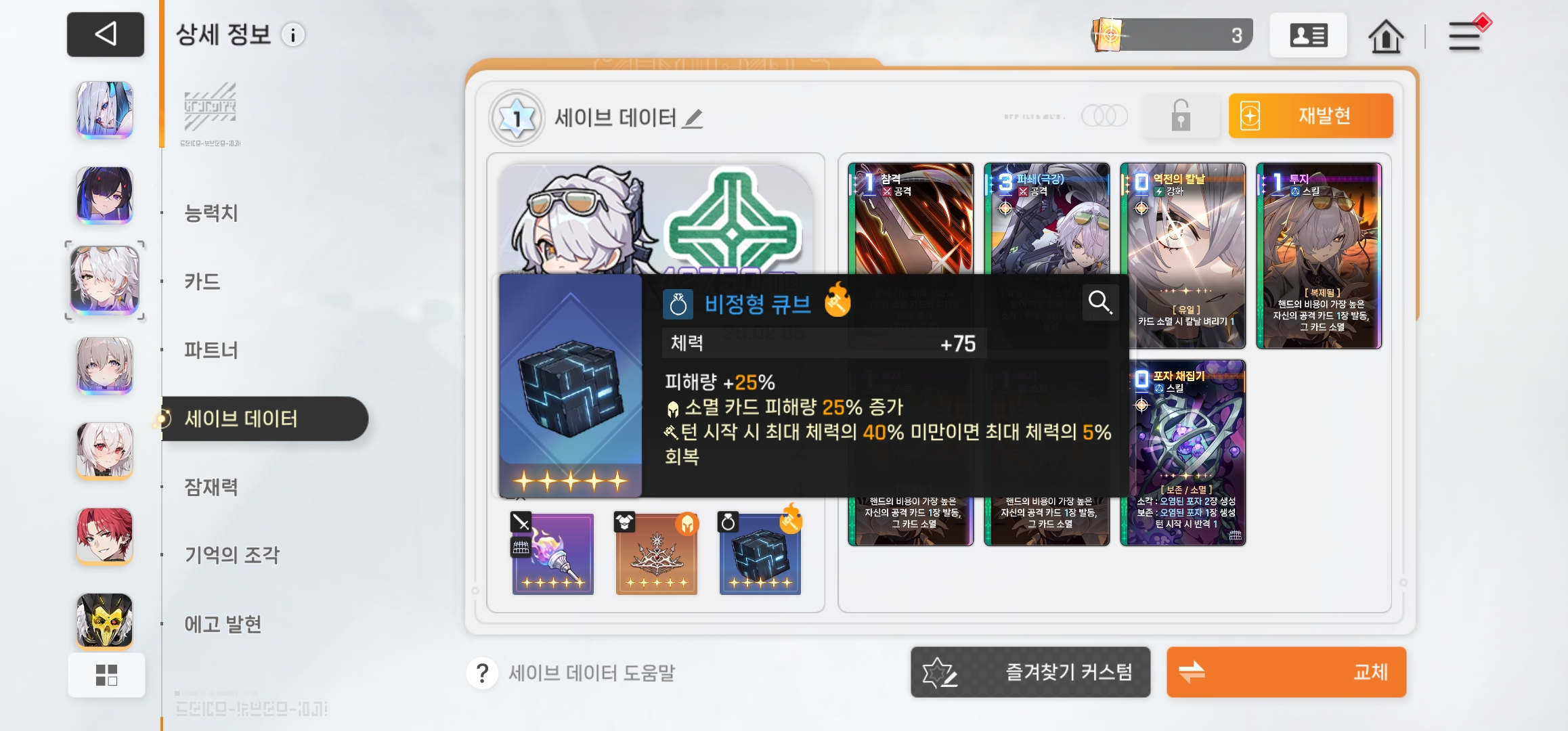Click the 즐겨찾기 커스텀 button
This screenshot has height=731, width=1568.
click(x=1030, y=672)
